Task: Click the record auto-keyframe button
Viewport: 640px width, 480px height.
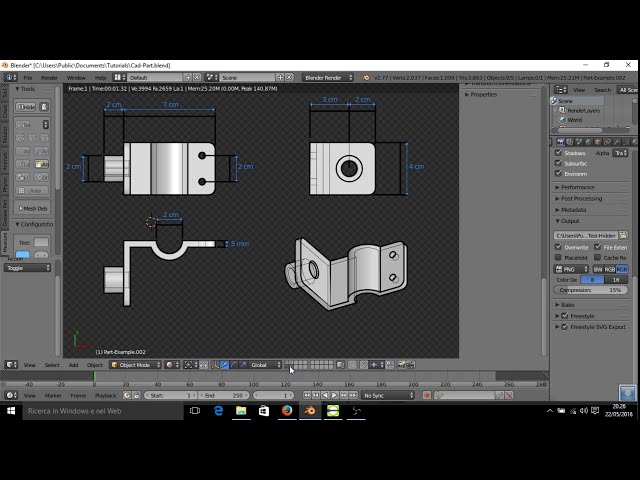Action: coord(427,395)
